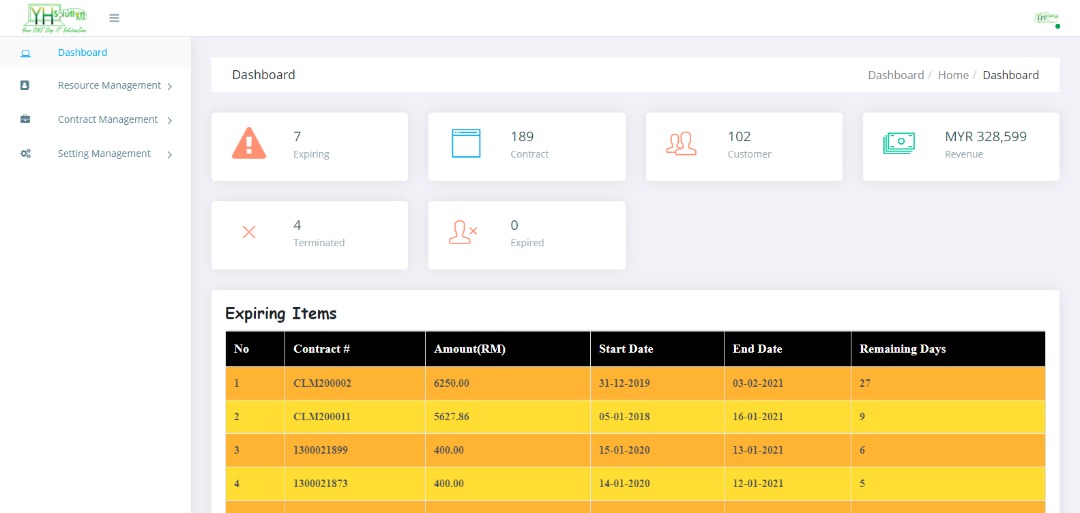Click the Contract Management briefcase icon
1080x513 pixels.
coord(25,120)
